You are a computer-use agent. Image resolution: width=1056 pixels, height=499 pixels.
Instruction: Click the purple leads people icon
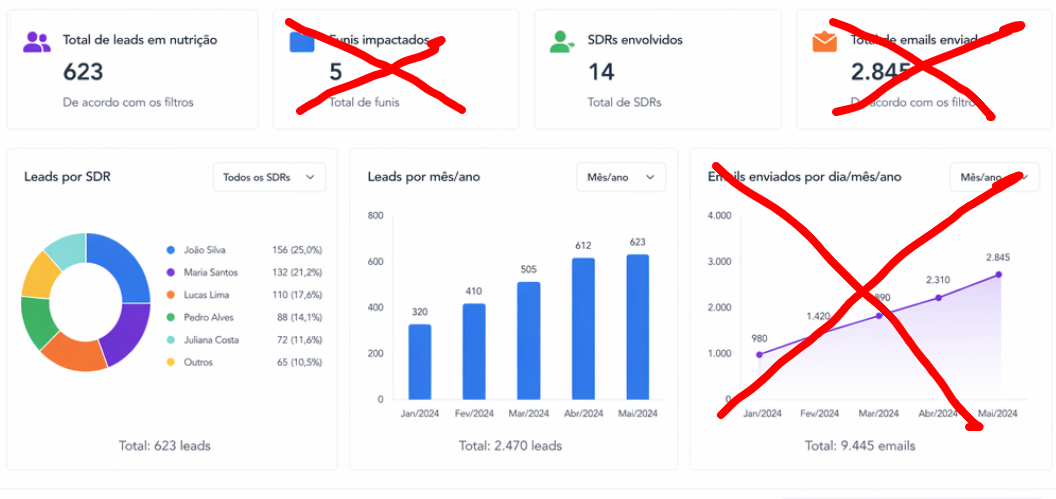(36, 42)
